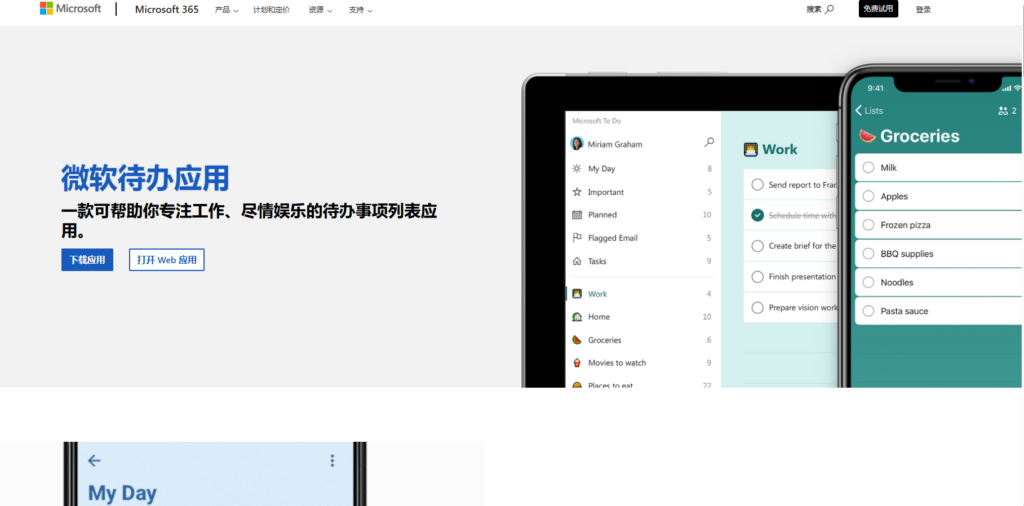Image resolution: width=1024 pixels, height=506 pixels.
Task: Mark Frozen pizza as complete
Action: click(868, 225)
